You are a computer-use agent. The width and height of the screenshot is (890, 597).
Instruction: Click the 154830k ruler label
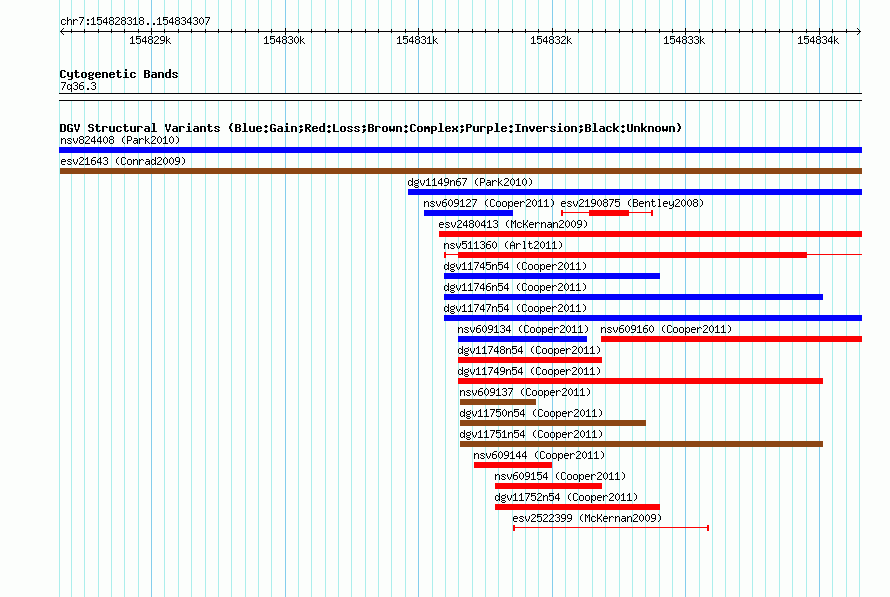[x=284, y=40]
